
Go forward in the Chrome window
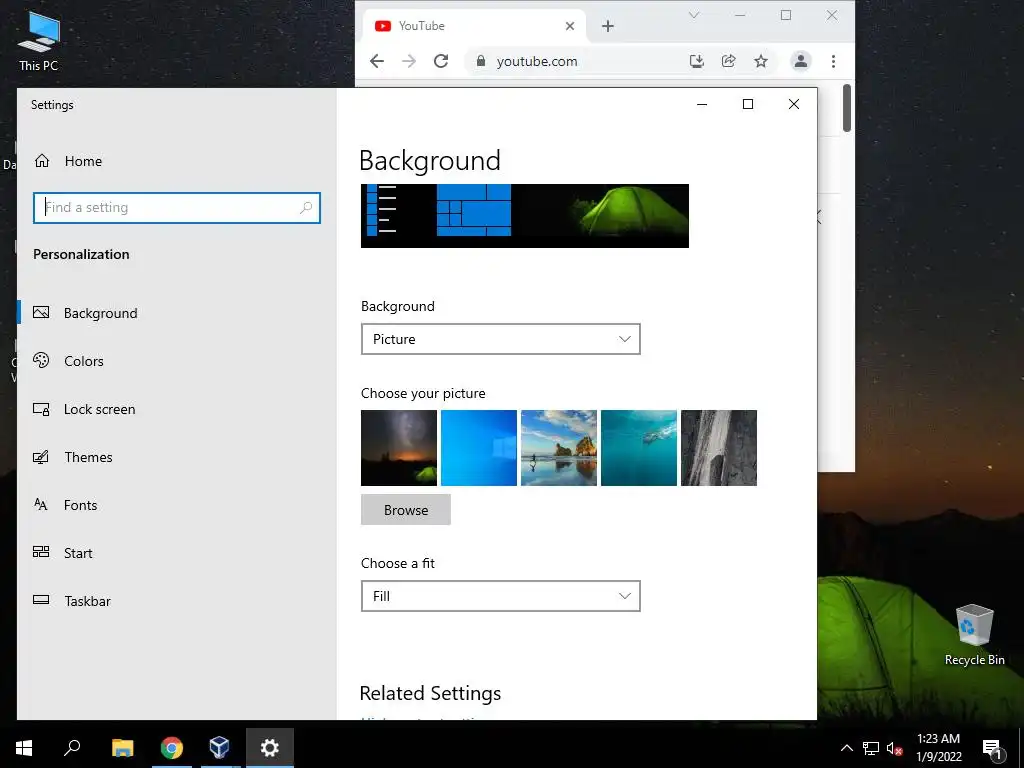pyautogui.click(x=409, y=61)
